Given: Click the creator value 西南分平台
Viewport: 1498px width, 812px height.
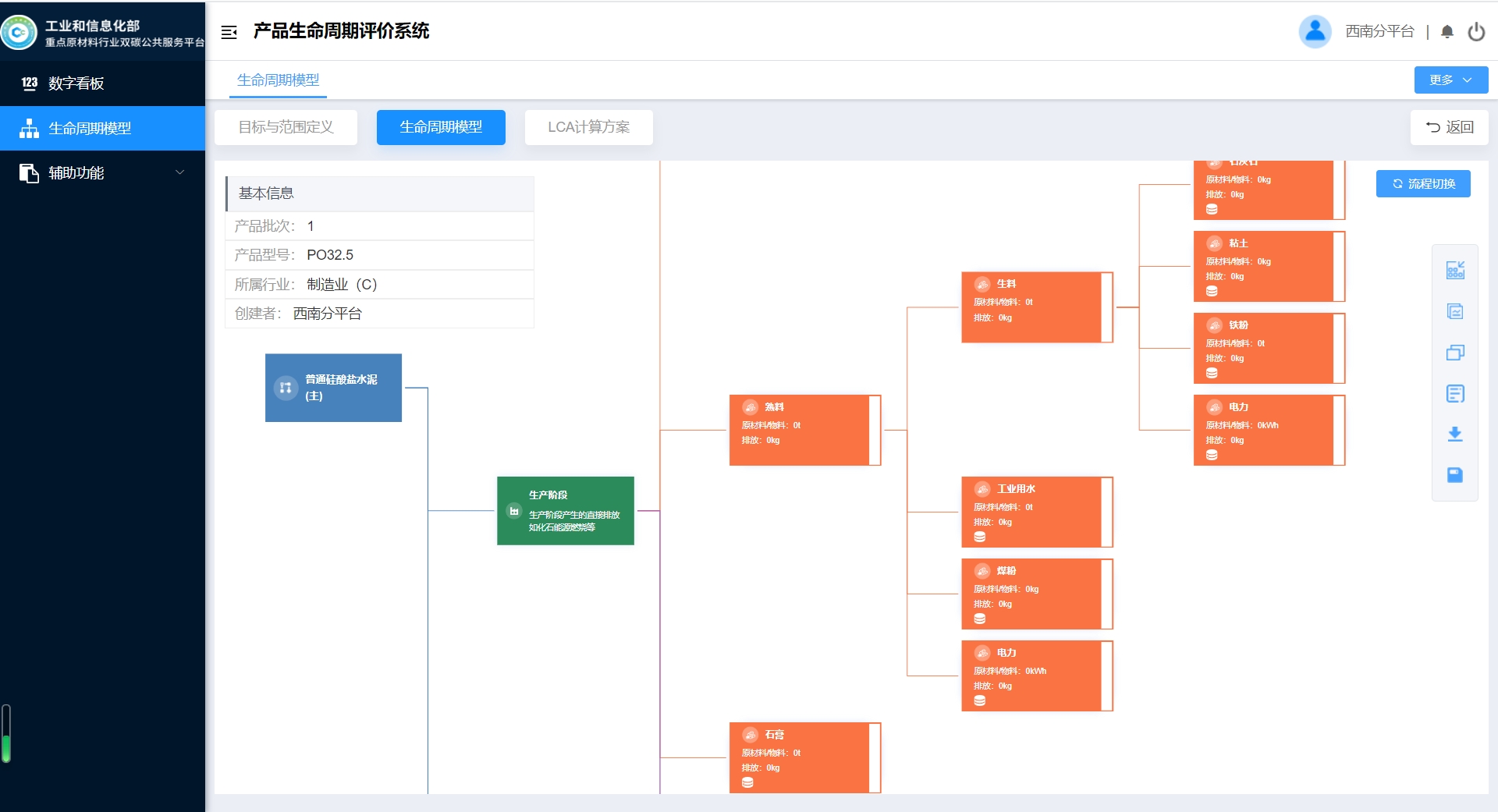Looking at the screenshot, I should (327, 314).
